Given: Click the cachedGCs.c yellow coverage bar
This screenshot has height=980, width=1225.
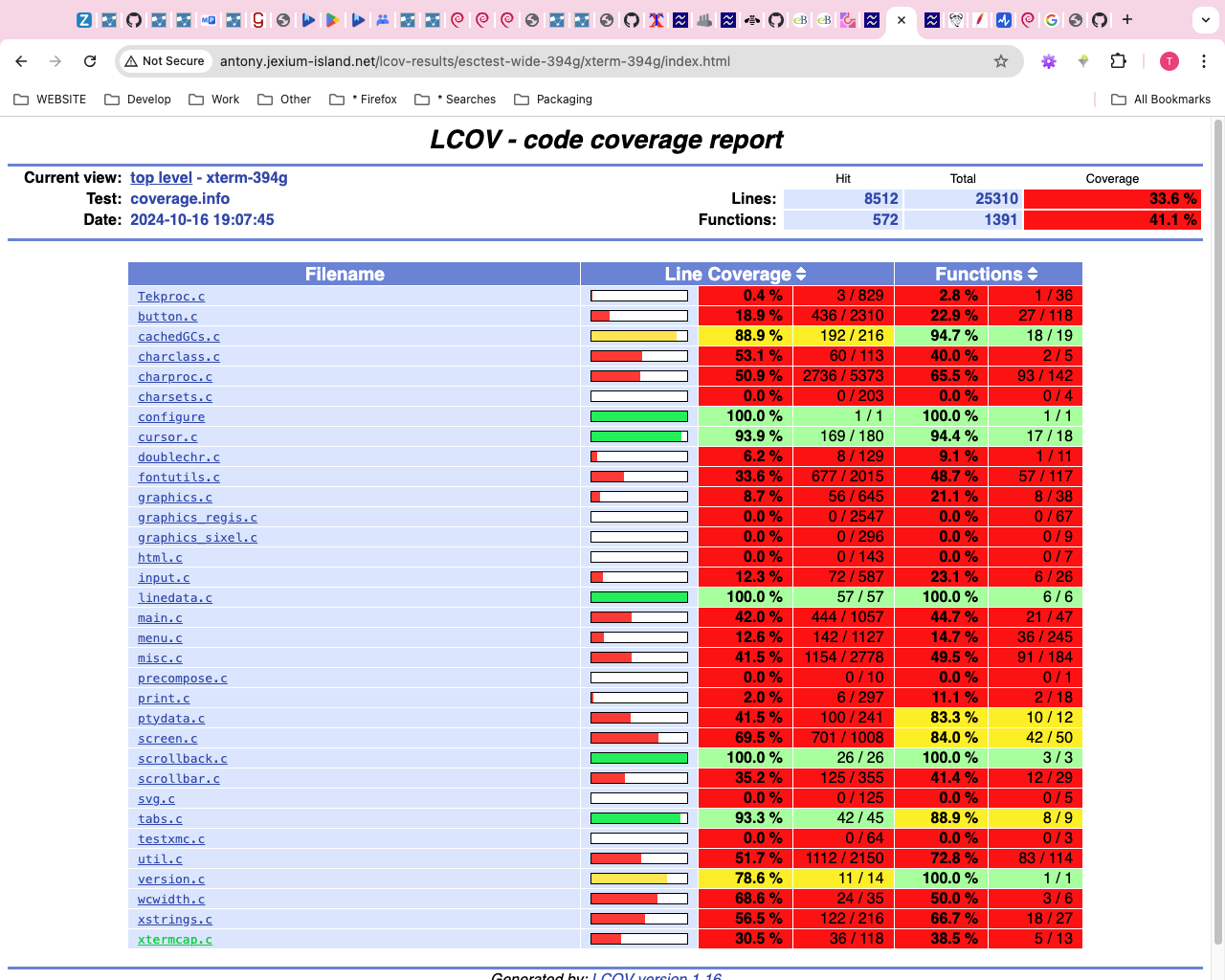Looking at the screenshot, I should point(638,336).
